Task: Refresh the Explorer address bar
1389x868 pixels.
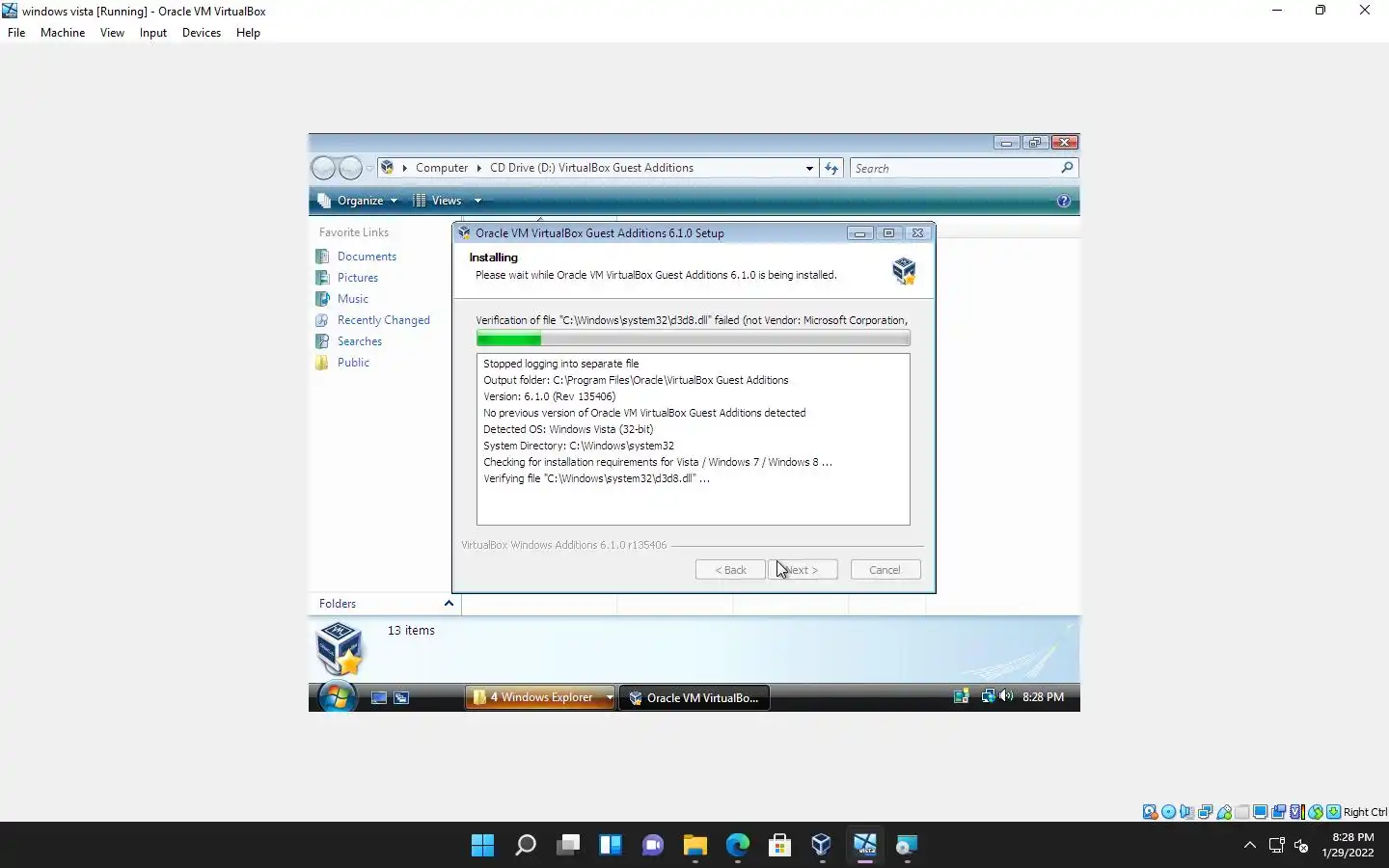Action: 831,168
